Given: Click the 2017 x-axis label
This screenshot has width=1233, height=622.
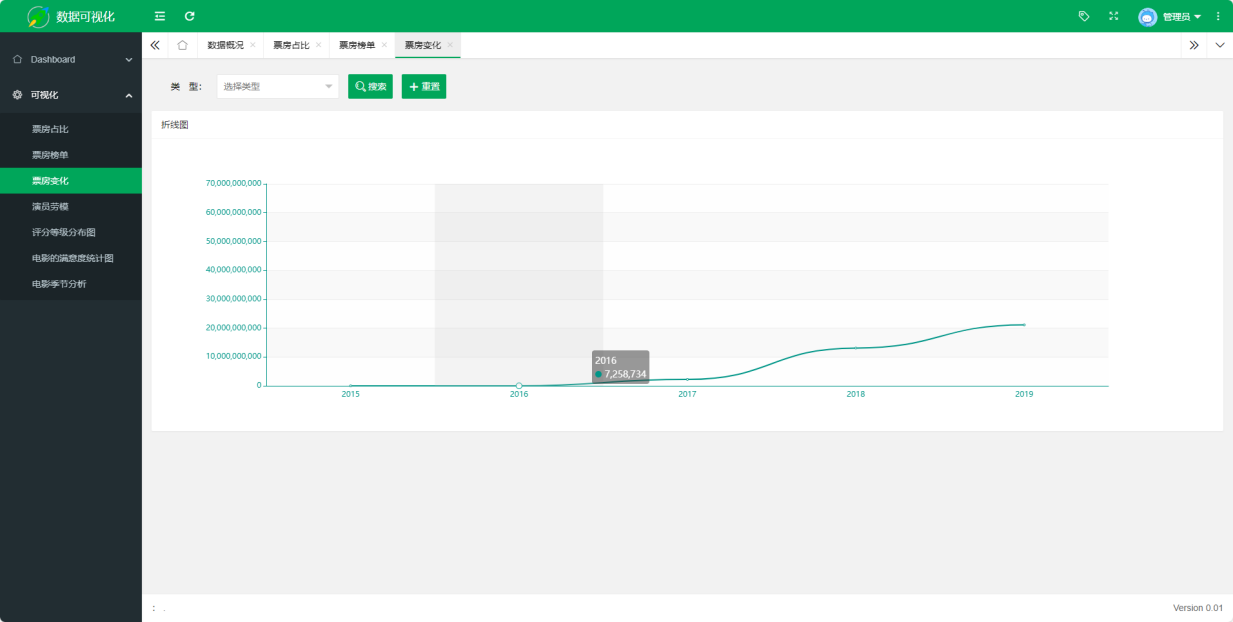Looking at the screenshot, I should coord(687,395).
